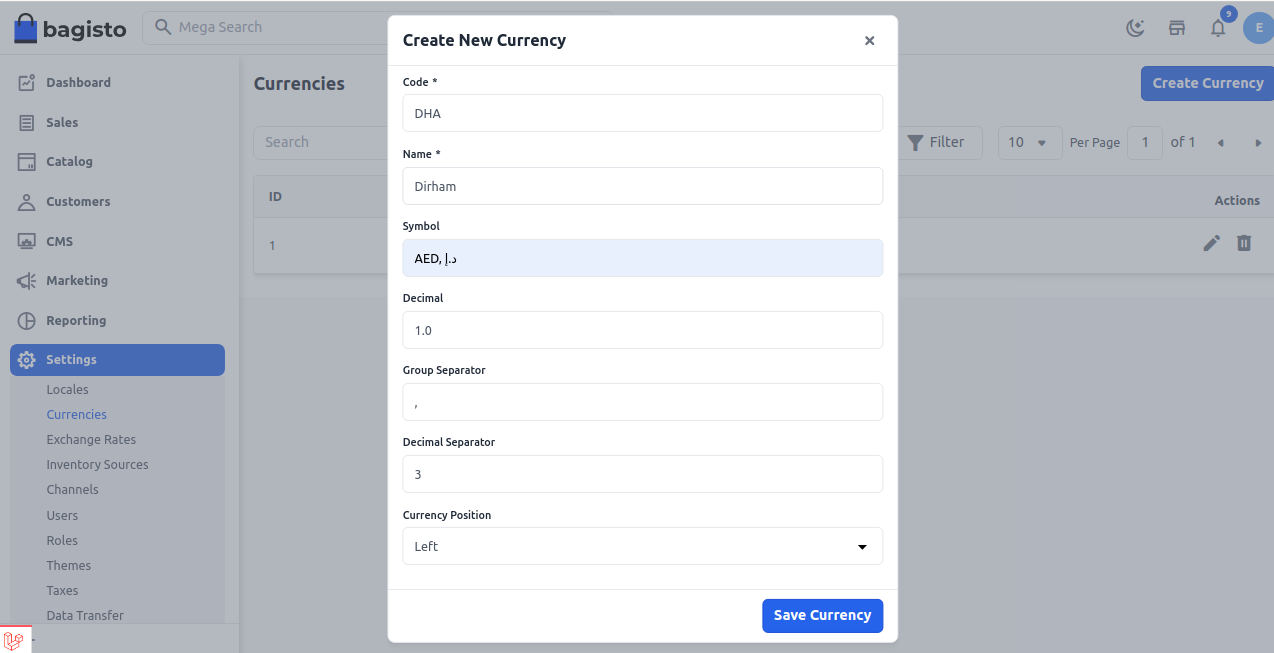Click the funnel icon on the Filter button

[917, 142]
